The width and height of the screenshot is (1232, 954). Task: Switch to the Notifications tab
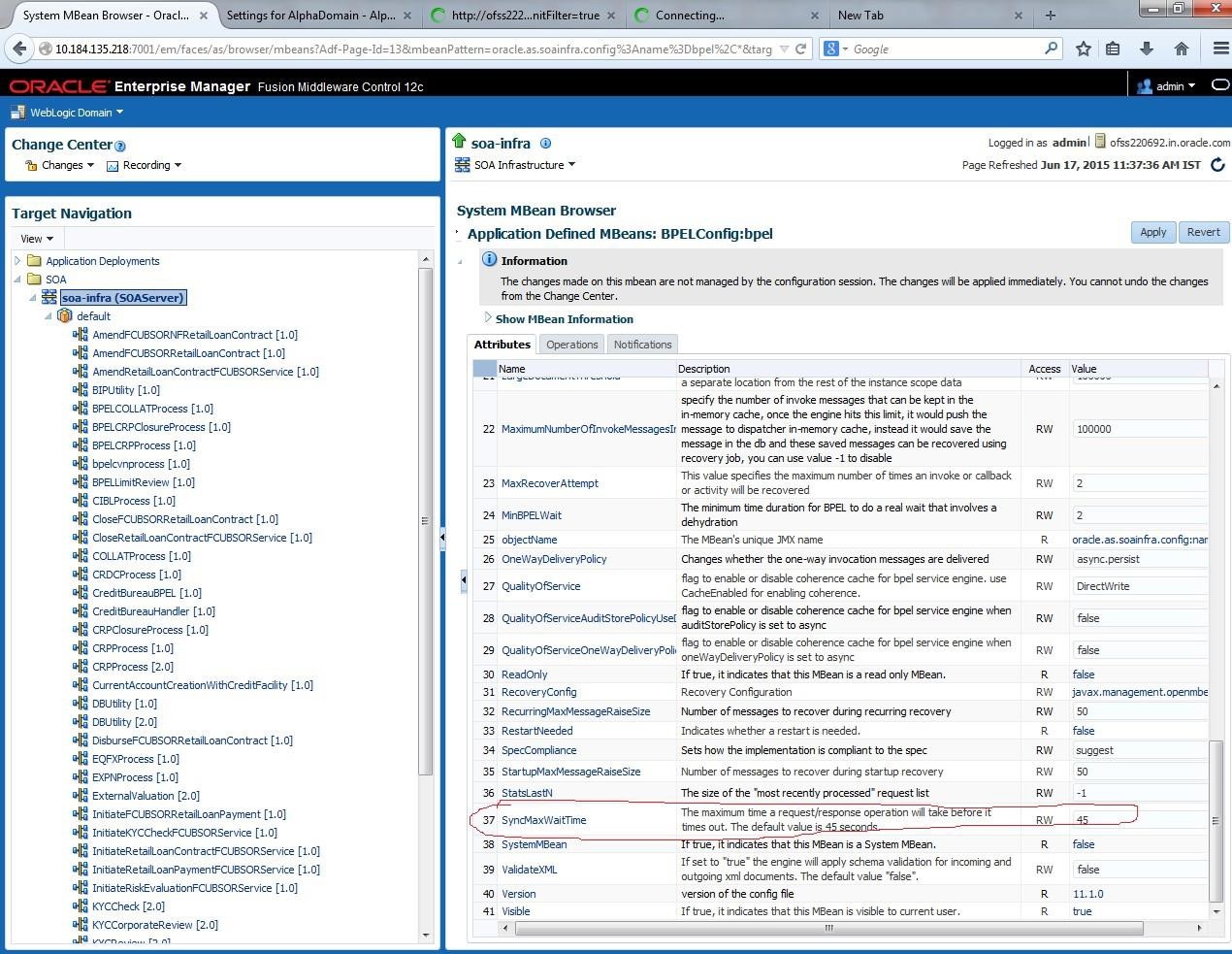[642, 345]
